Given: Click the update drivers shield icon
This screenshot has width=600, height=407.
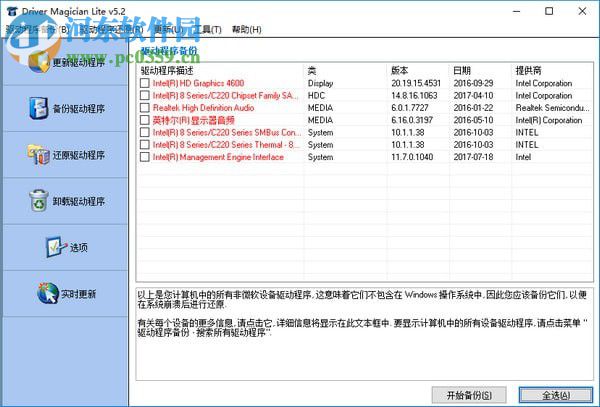Looking at the screenshot, I should (x=39, y=62).
